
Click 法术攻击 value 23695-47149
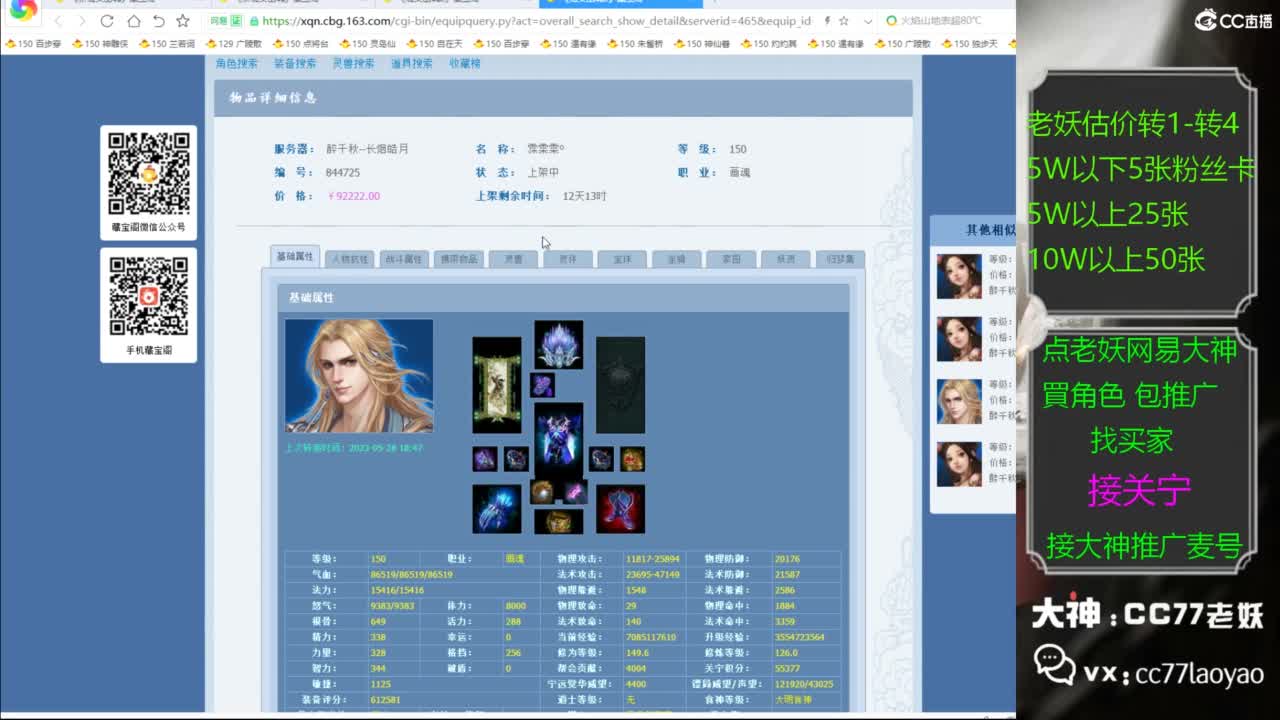[x=653, y=575]
